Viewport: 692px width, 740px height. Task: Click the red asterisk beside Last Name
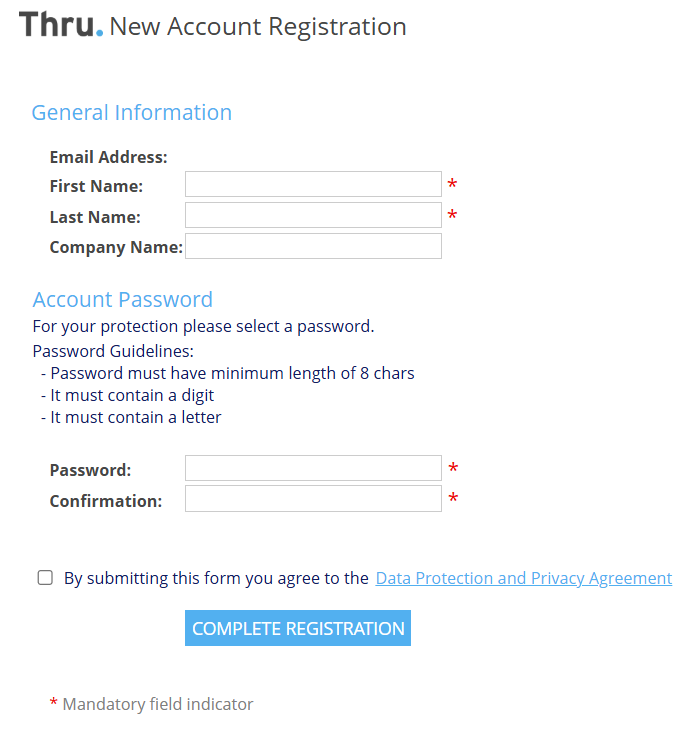[452, 216]
